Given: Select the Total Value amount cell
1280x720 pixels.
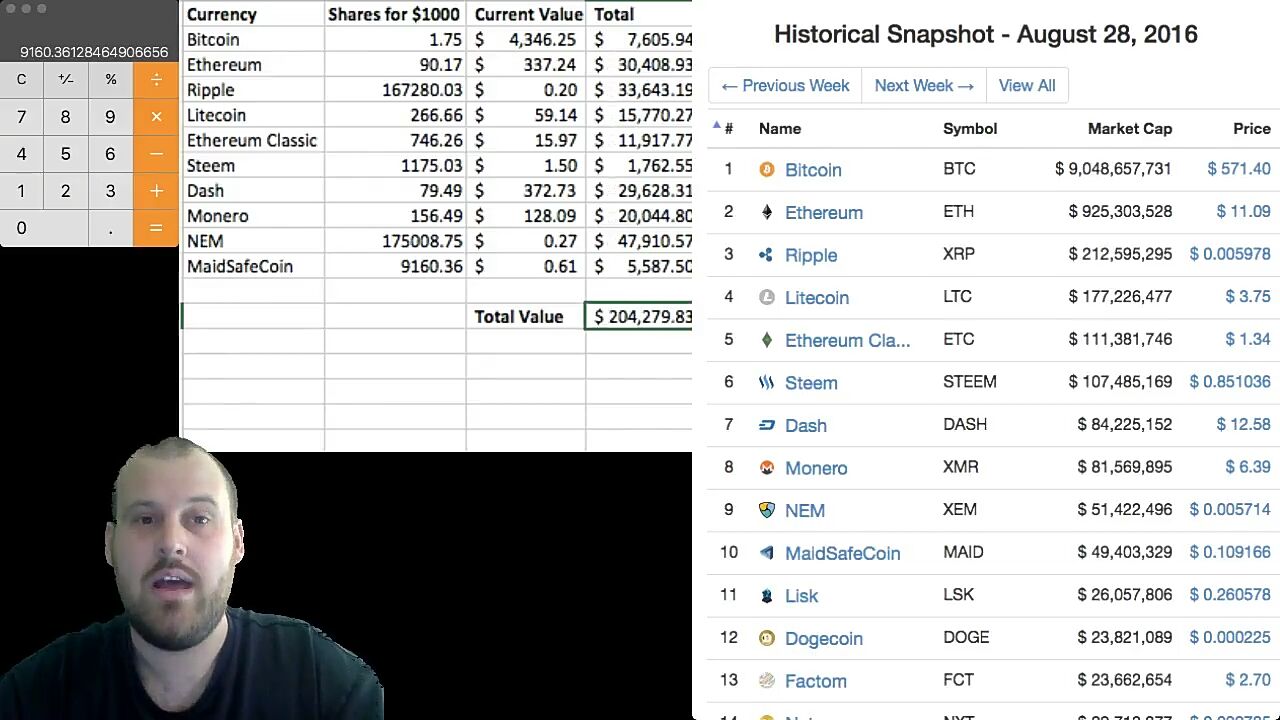Looking at the screenshot, I should 640,316.
